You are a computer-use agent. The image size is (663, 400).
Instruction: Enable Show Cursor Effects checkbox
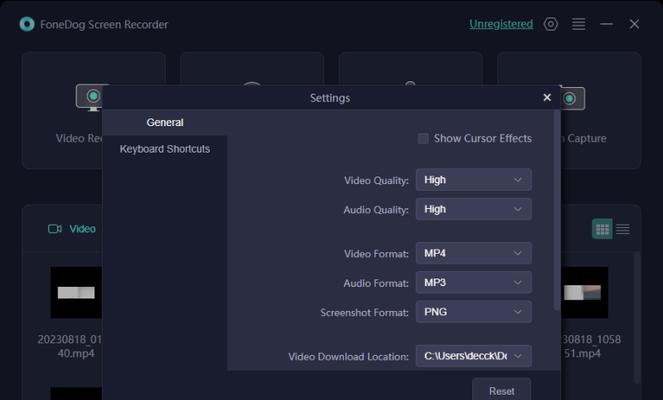(x=423, y=139)
